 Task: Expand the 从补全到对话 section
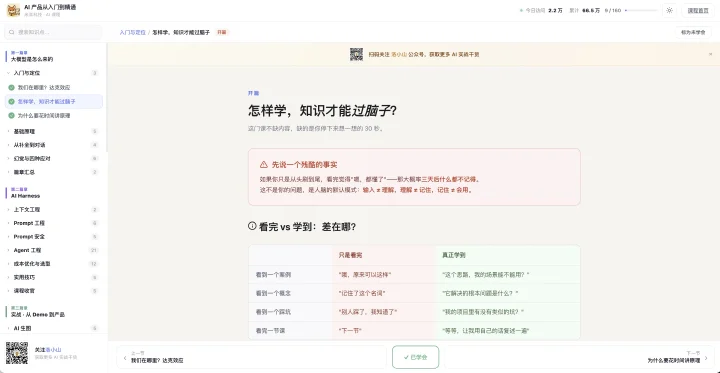(54, 145)
